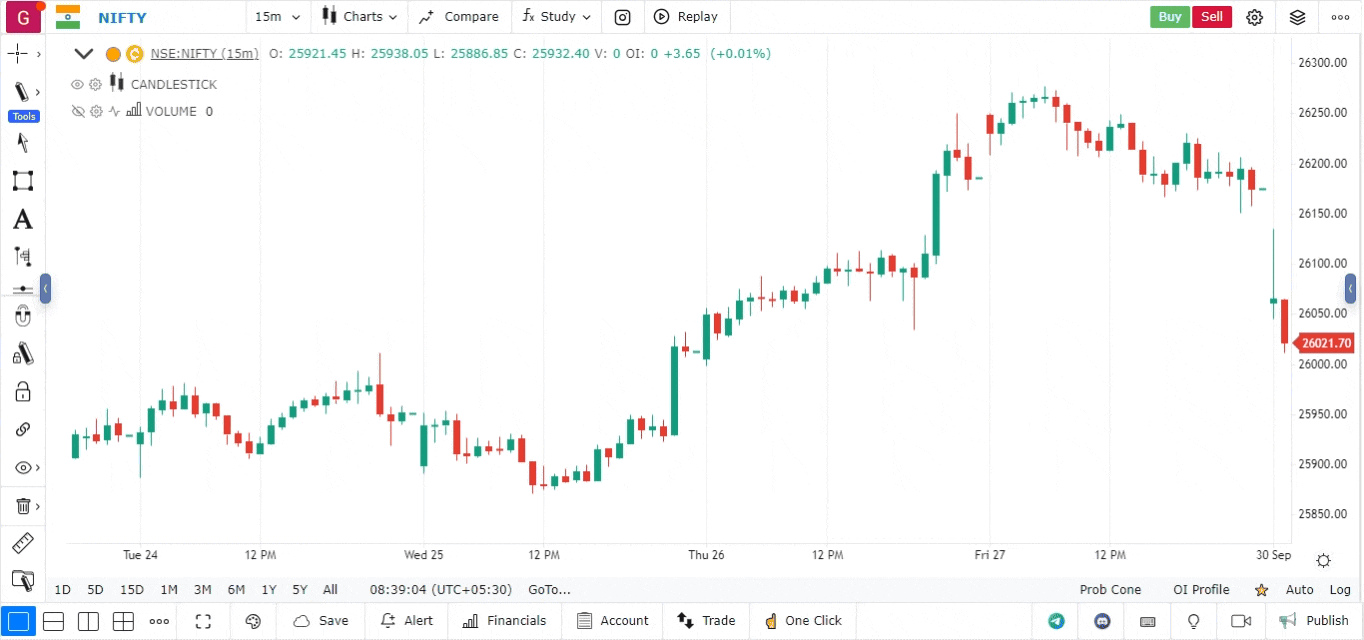The image size is (1364, 640).
Task: Open layers icon in top right
Action: [x=1297, y=17]
